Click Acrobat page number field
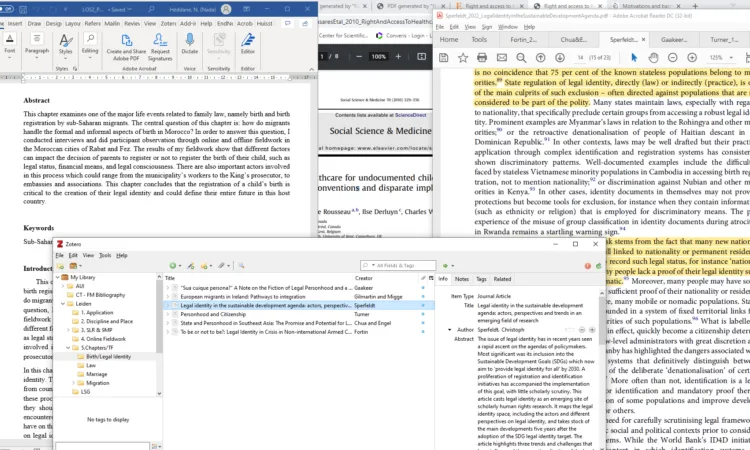Screen dimensions: 750x450 tap(580, 57)
